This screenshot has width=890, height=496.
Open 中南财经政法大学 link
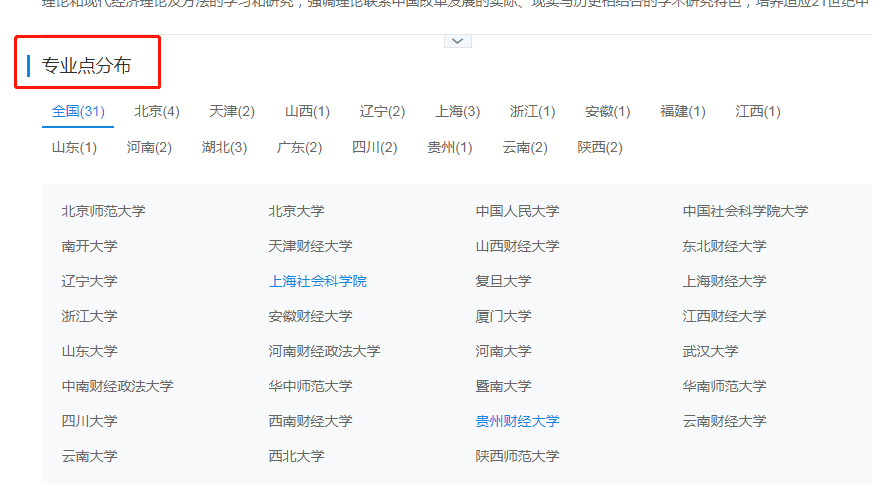[x=117, y=386]
